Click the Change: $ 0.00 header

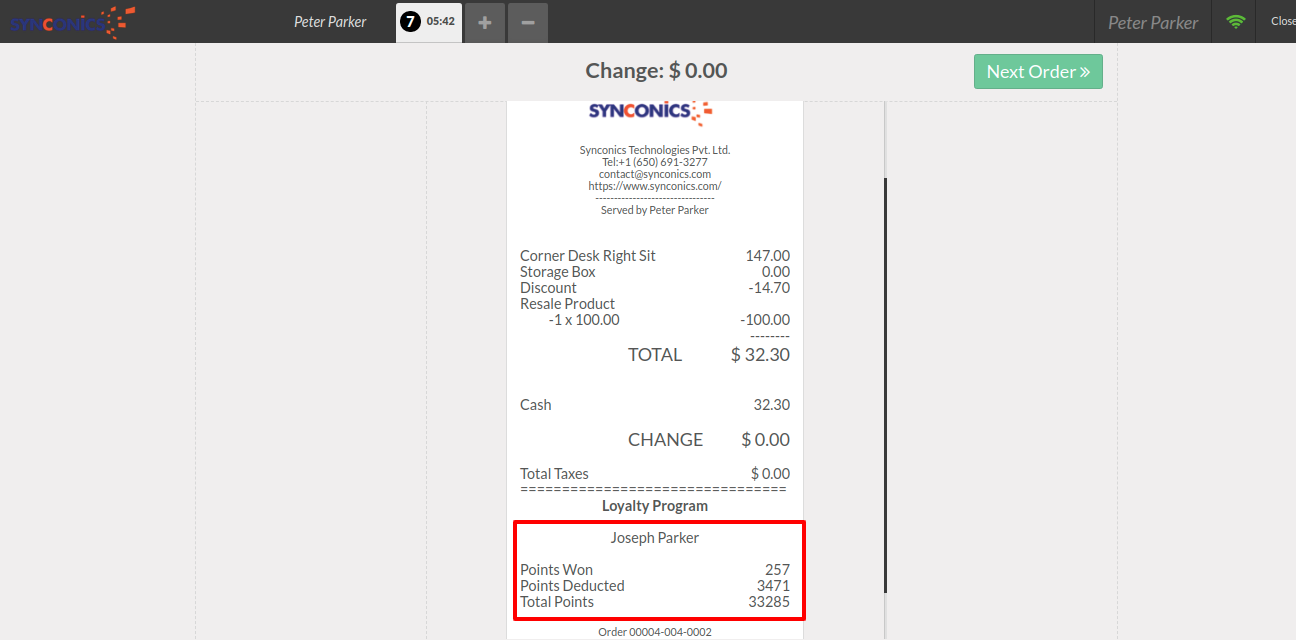(656, 71)
